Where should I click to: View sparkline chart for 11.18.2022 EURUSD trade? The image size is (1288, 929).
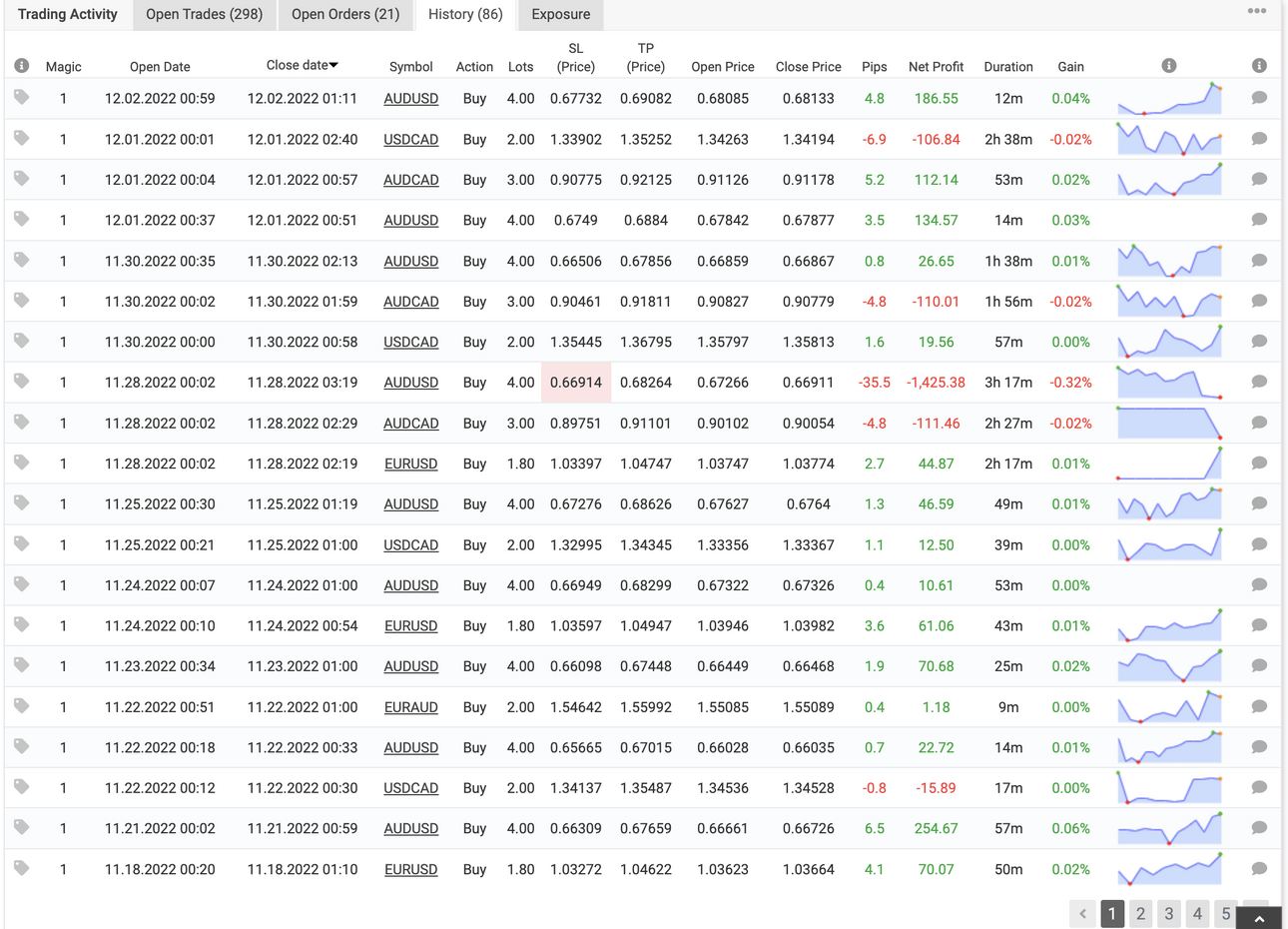tap(1169, 869)
